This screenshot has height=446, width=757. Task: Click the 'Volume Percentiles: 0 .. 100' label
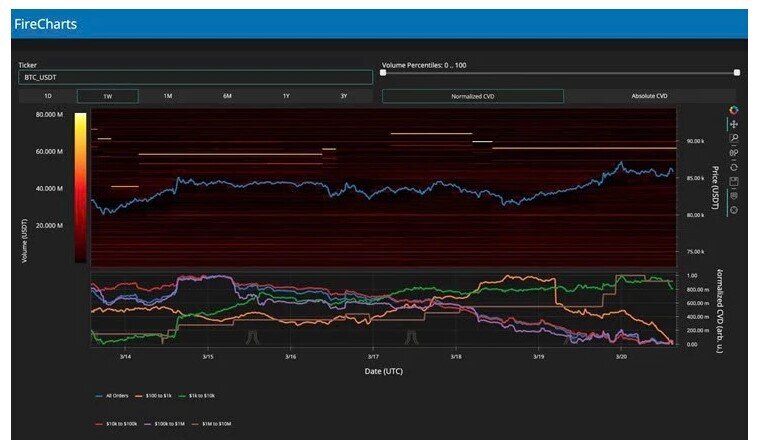(x=424, y=65)
